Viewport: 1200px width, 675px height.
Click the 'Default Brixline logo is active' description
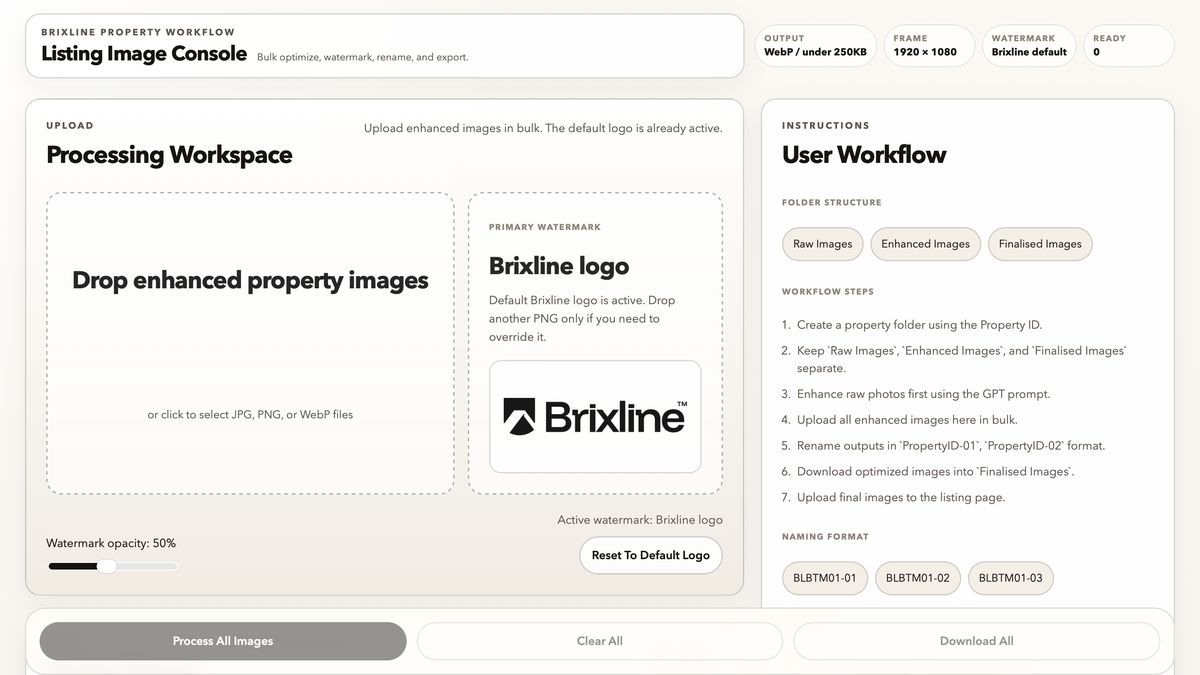coord(582,319)
